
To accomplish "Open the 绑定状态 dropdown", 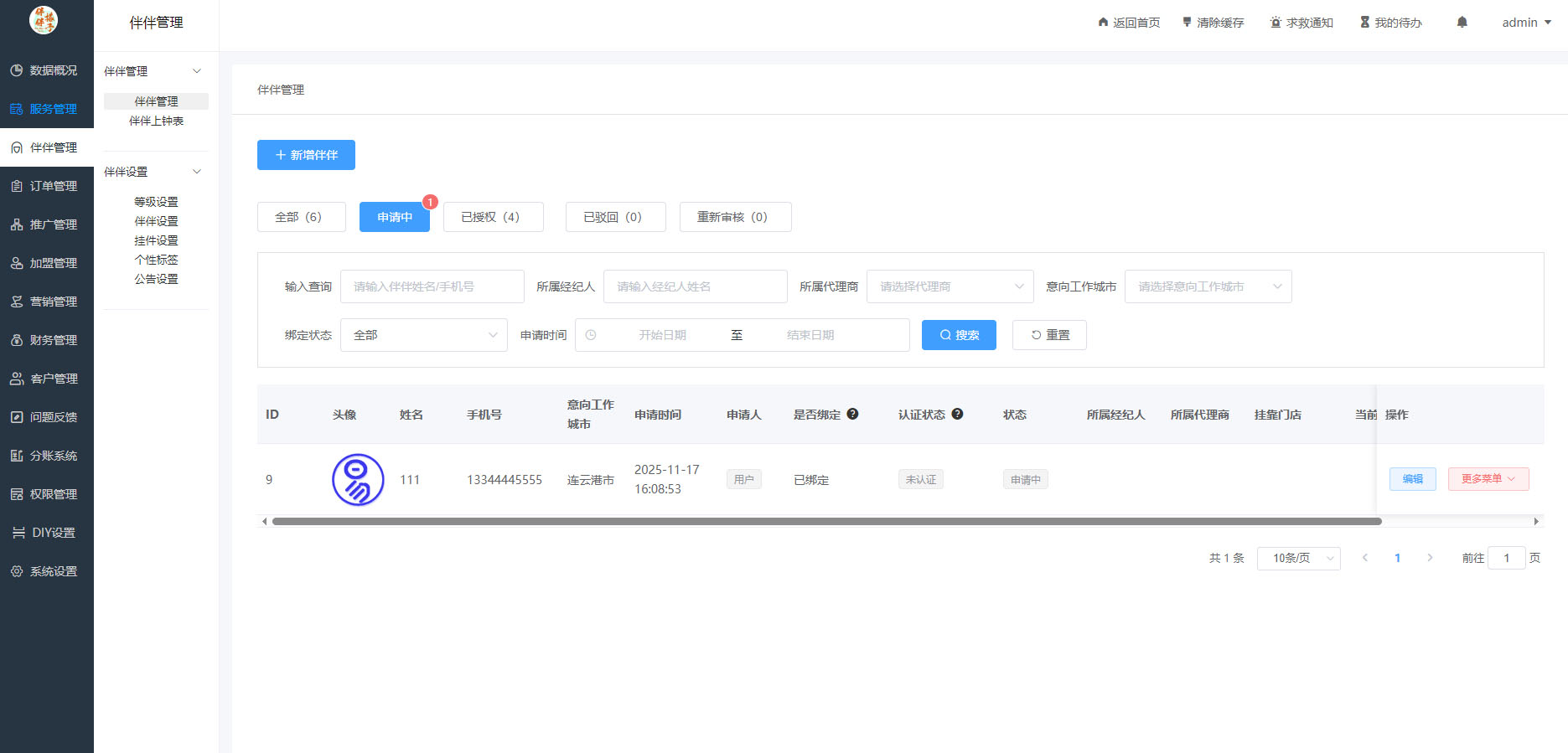I will coord(423,335).
